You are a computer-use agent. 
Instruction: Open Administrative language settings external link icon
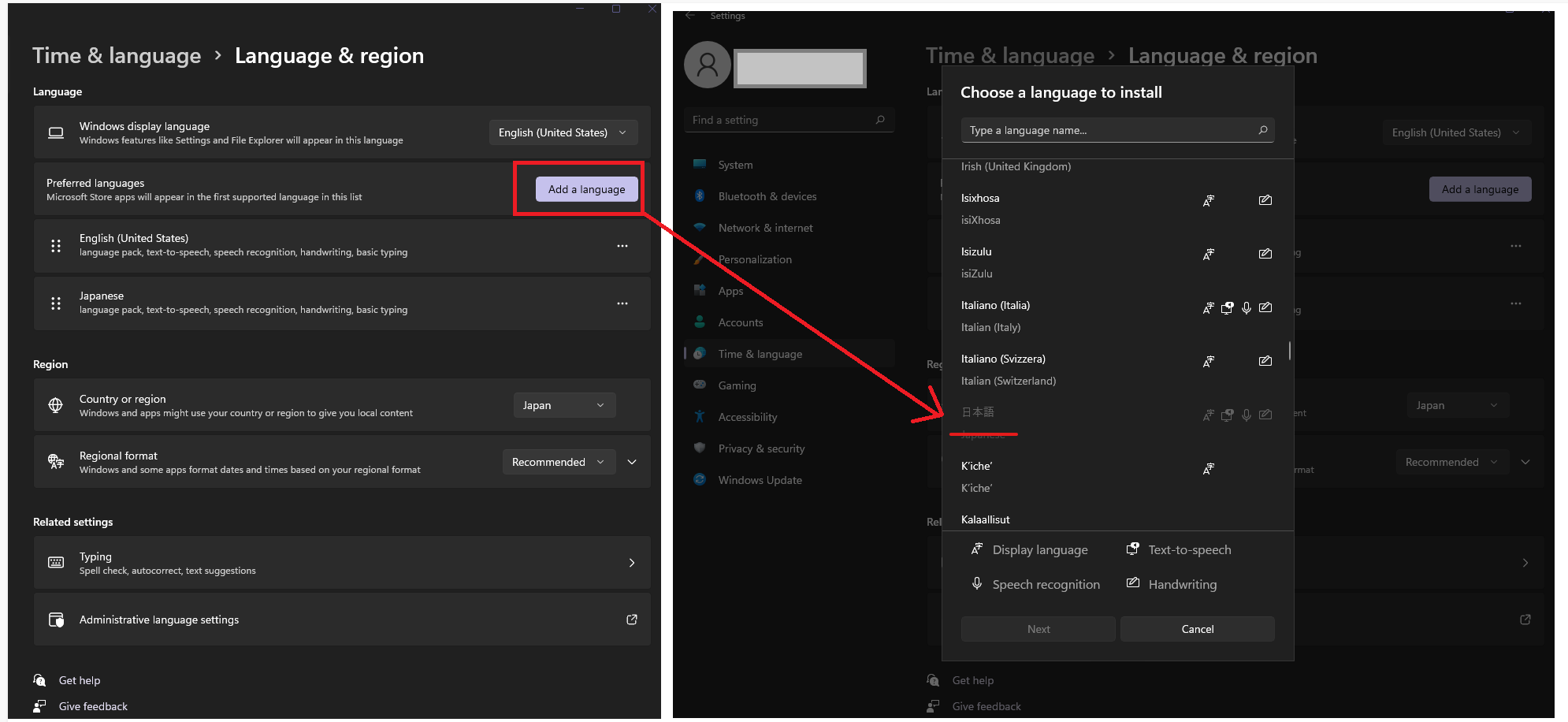[x=632, y=620]
